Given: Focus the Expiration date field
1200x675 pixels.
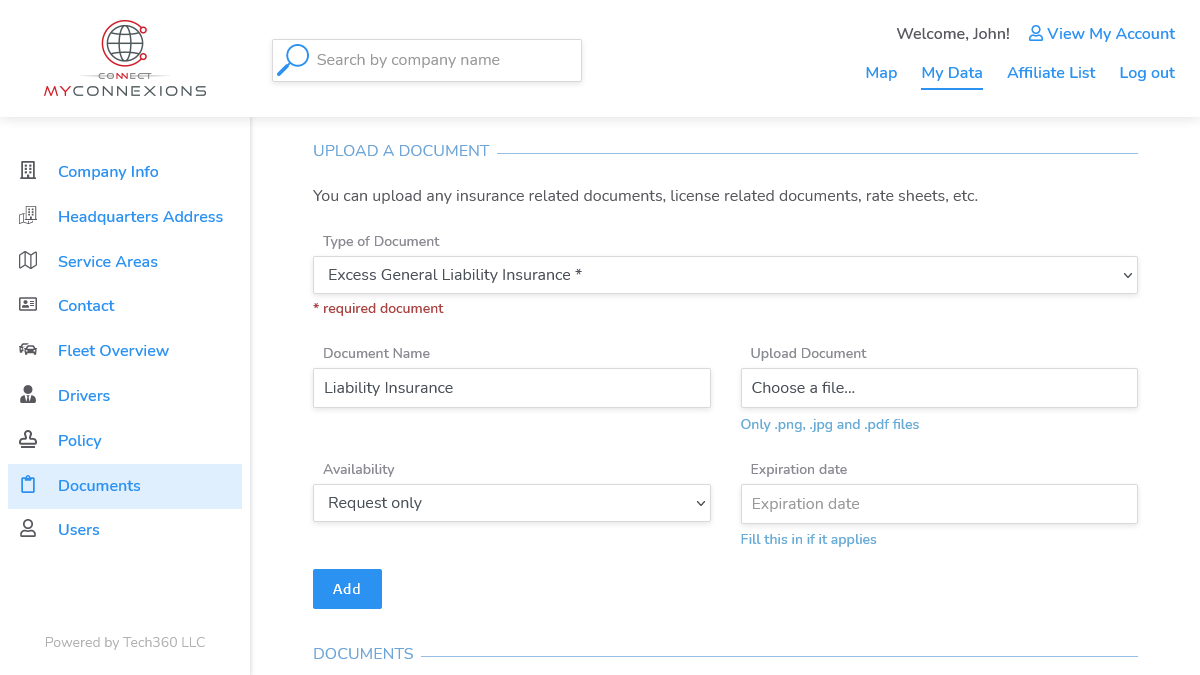Looking at the screenshot, I should coord(939,504).
